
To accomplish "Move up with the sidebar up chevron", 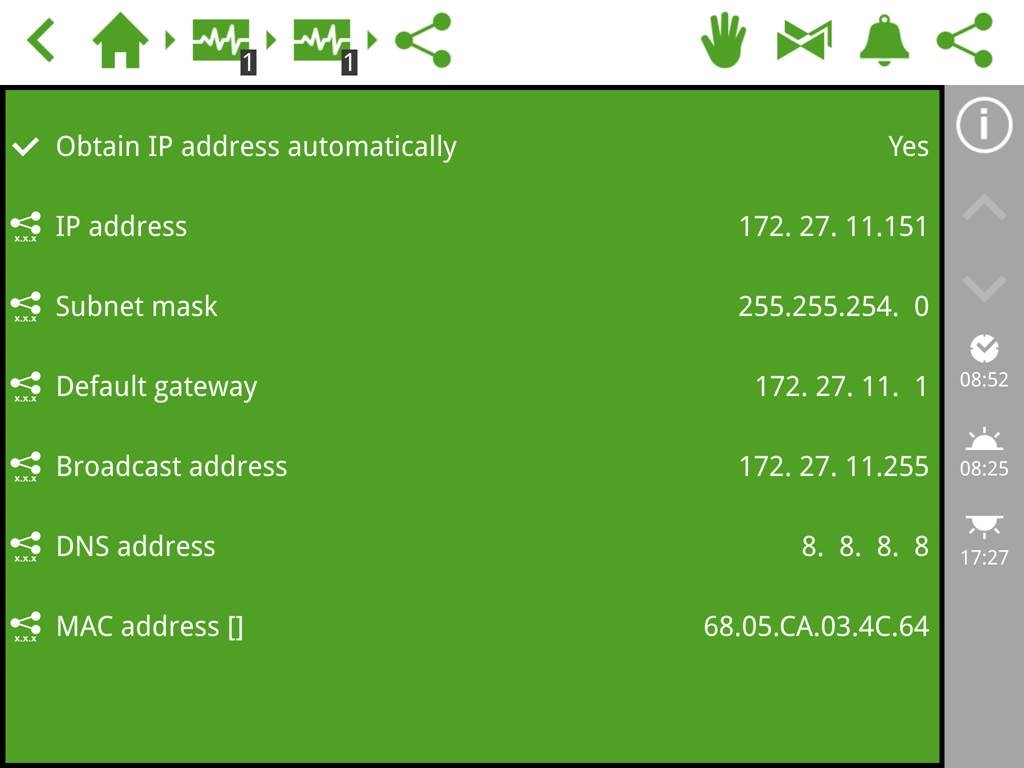I will pos(984,208).
